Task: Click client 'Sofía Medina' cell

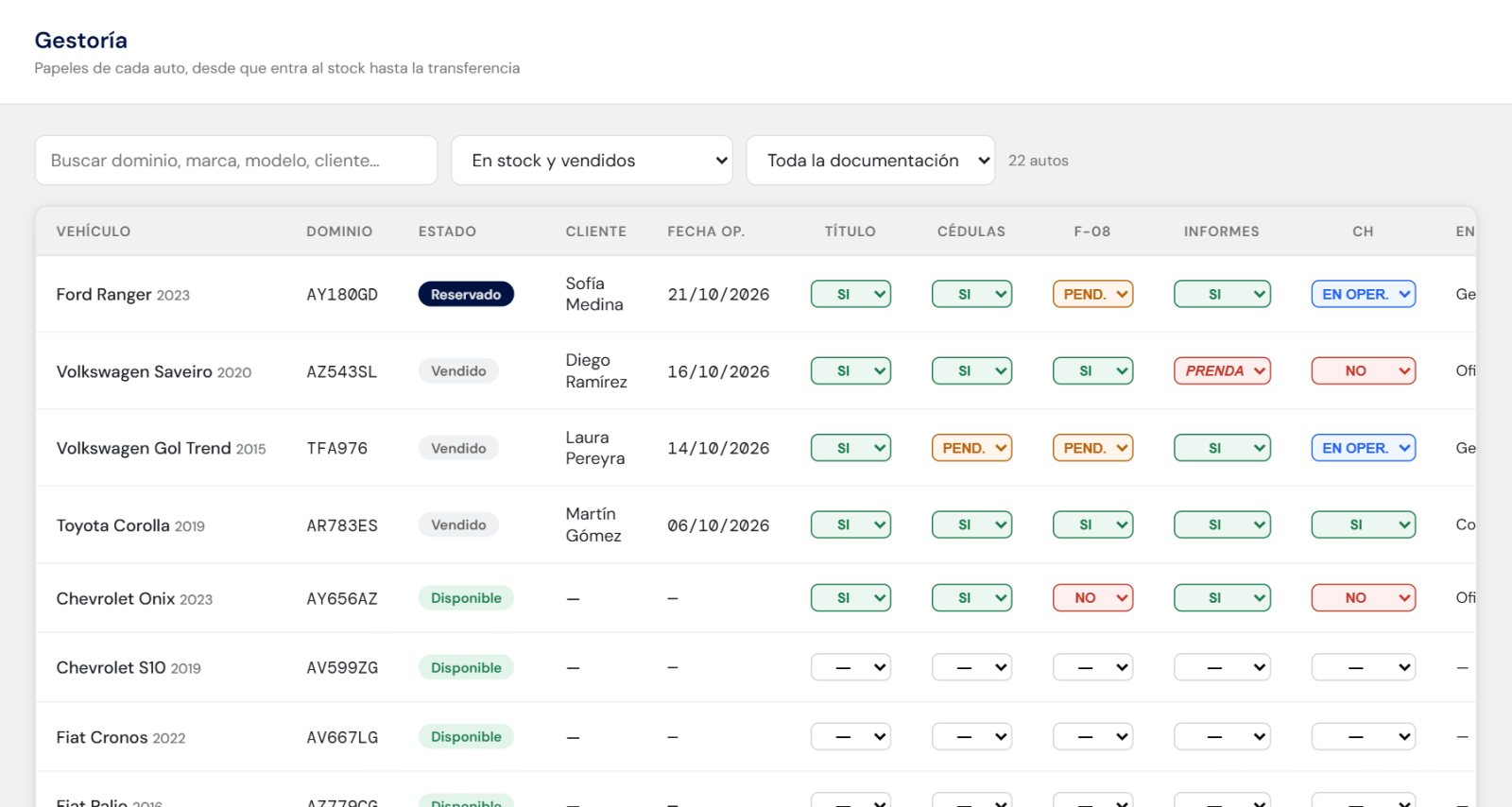Action: point(594,294)
